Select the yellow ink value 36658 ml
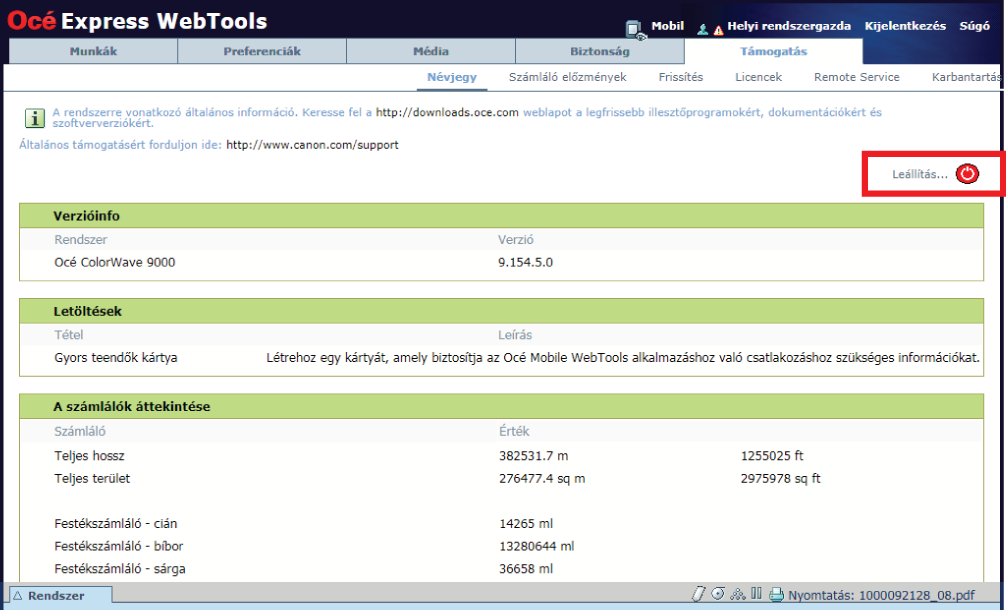This screenshot has width=1006, height=610. click(526, 568)
